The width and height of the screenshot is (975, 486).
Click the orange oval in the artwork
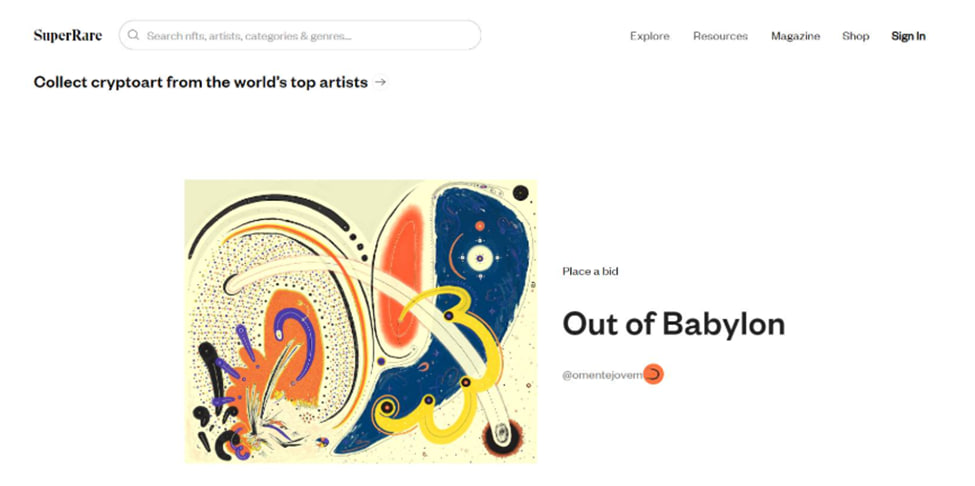point(402,277)
